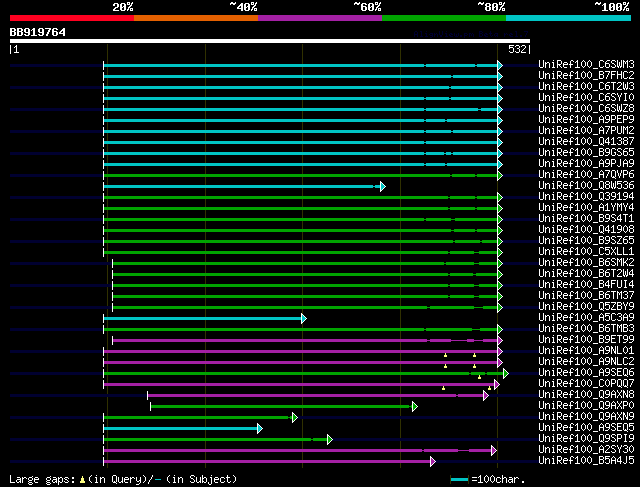Click the red 20% identity legend segment

[x=72, y=18]
